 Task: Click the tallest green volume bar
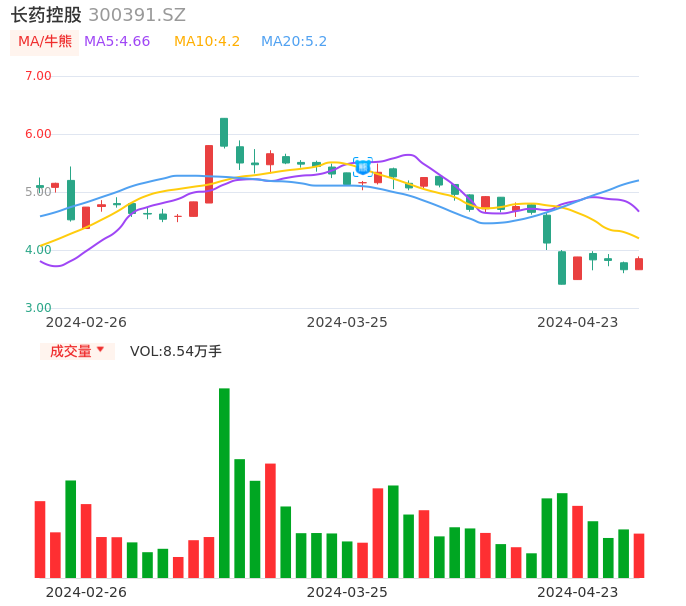click(x=224, y=482)
